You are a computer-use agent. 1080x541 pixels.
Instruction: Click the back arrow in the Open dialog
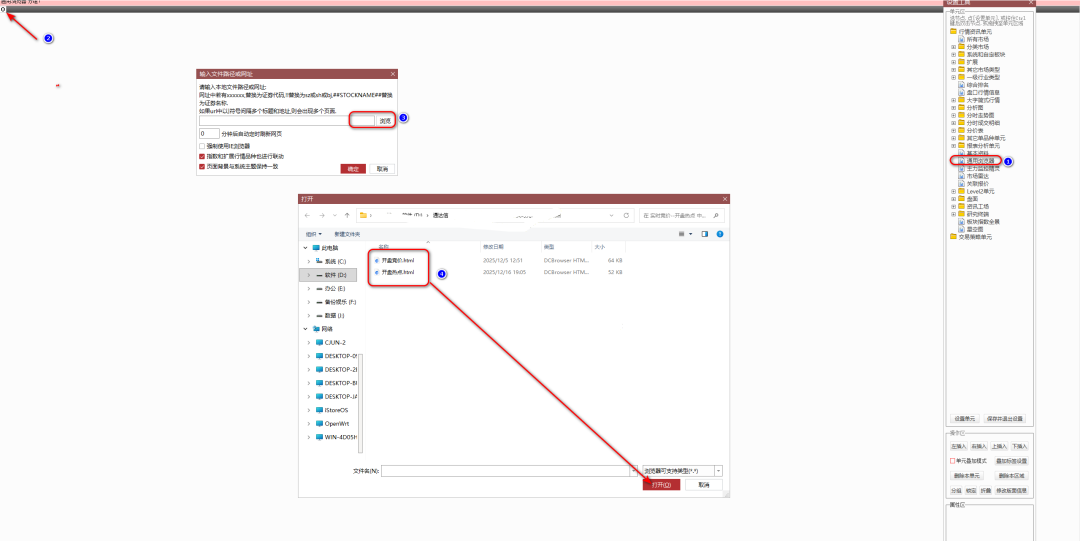tap(308, 215)
